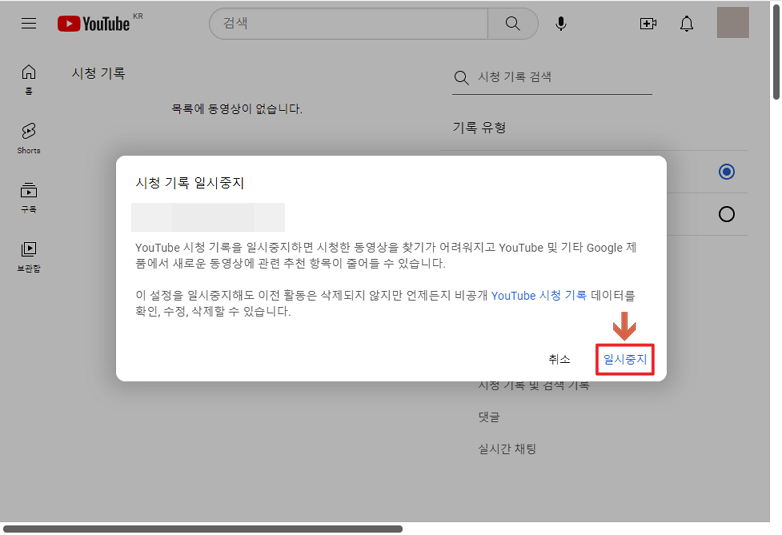The image size is (782, 535).
Task: Click the horizontal page scrollbar
Action: [202, 529]
